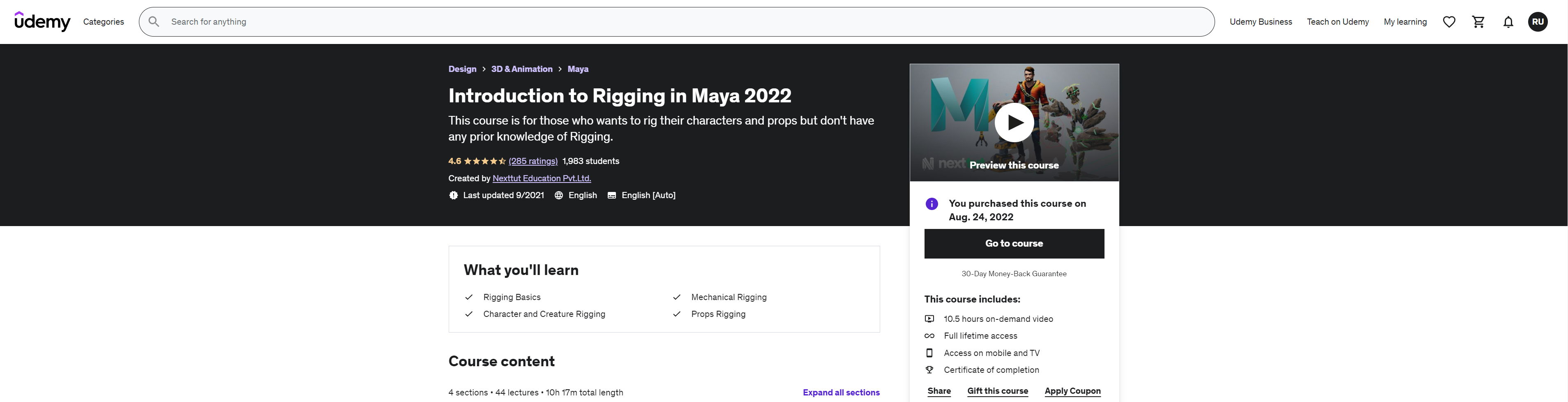The image size is (1568, 402).
Task: View the 285 ratings link
Action: tap(533, 162)
